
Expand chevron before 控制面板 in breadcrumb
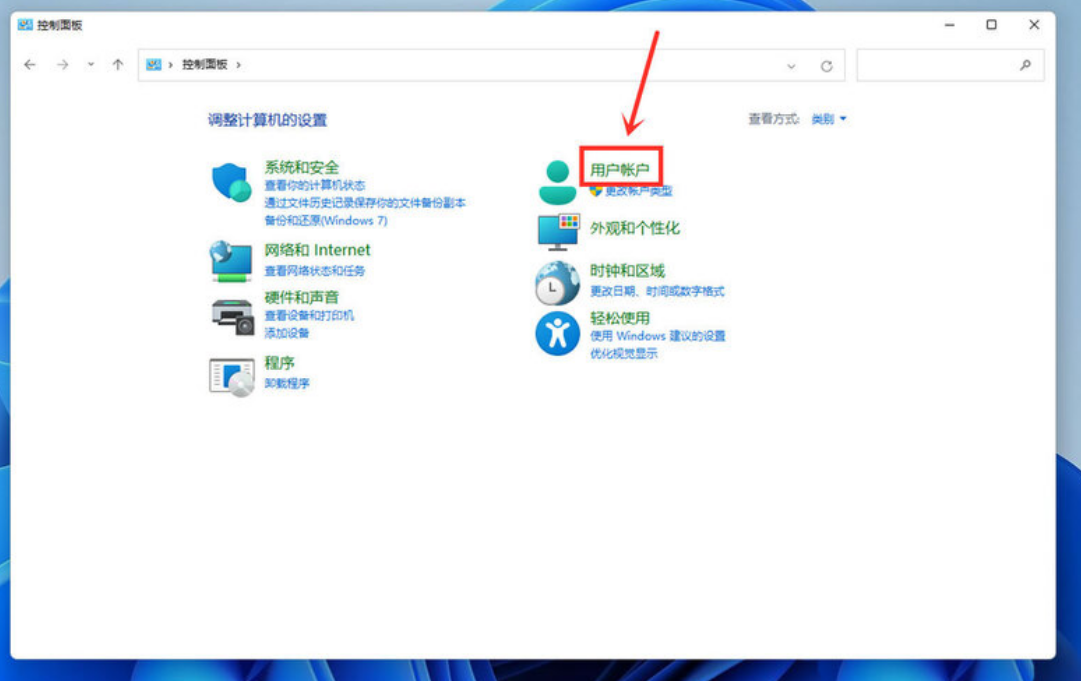click(170, 65)
